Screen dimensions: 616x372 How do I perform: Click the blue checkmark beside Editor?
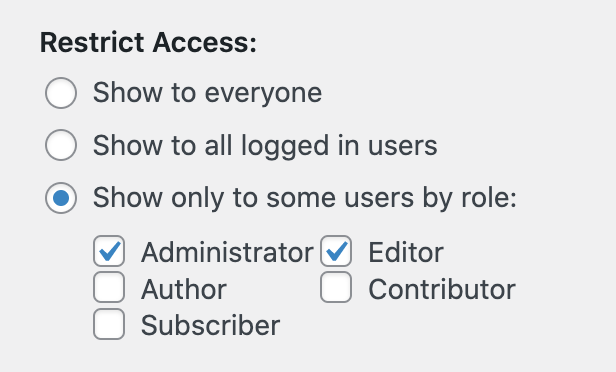coord(337,251)
